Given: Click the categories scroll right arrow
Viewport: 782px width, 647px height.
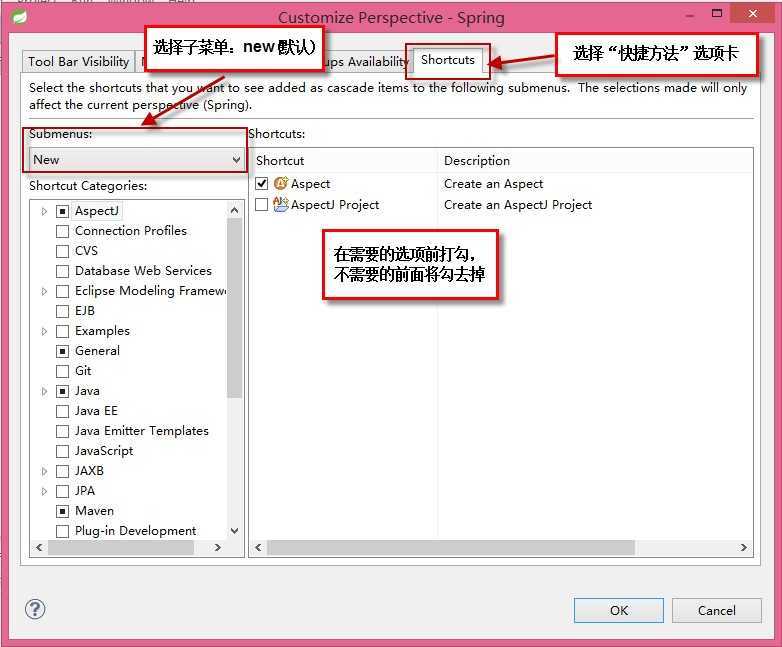Looking at the screenshot, I should click(217, 548).
